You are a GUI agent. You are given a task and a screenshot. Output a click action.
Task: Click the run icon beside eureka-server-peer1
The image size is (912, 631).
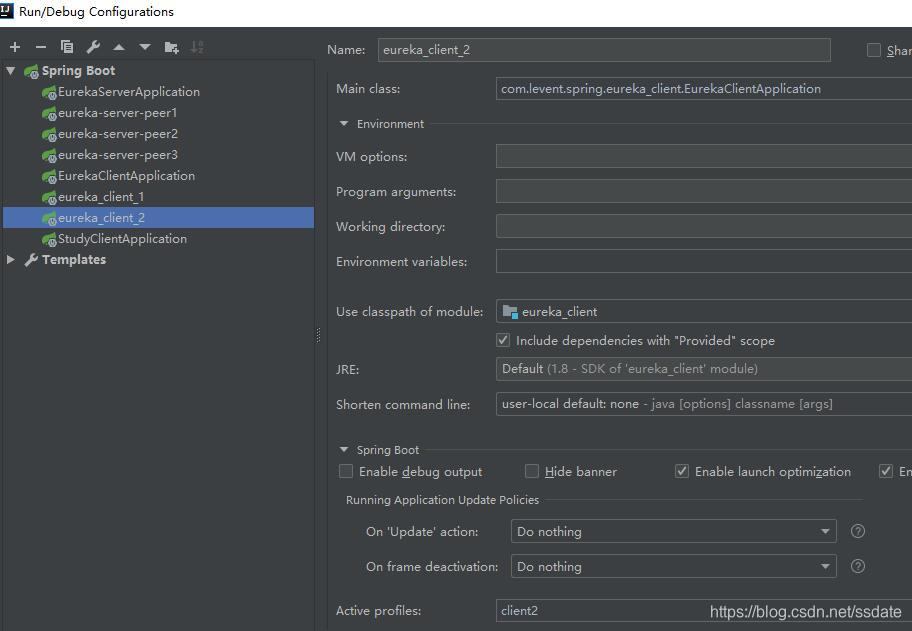click(49, 113)
